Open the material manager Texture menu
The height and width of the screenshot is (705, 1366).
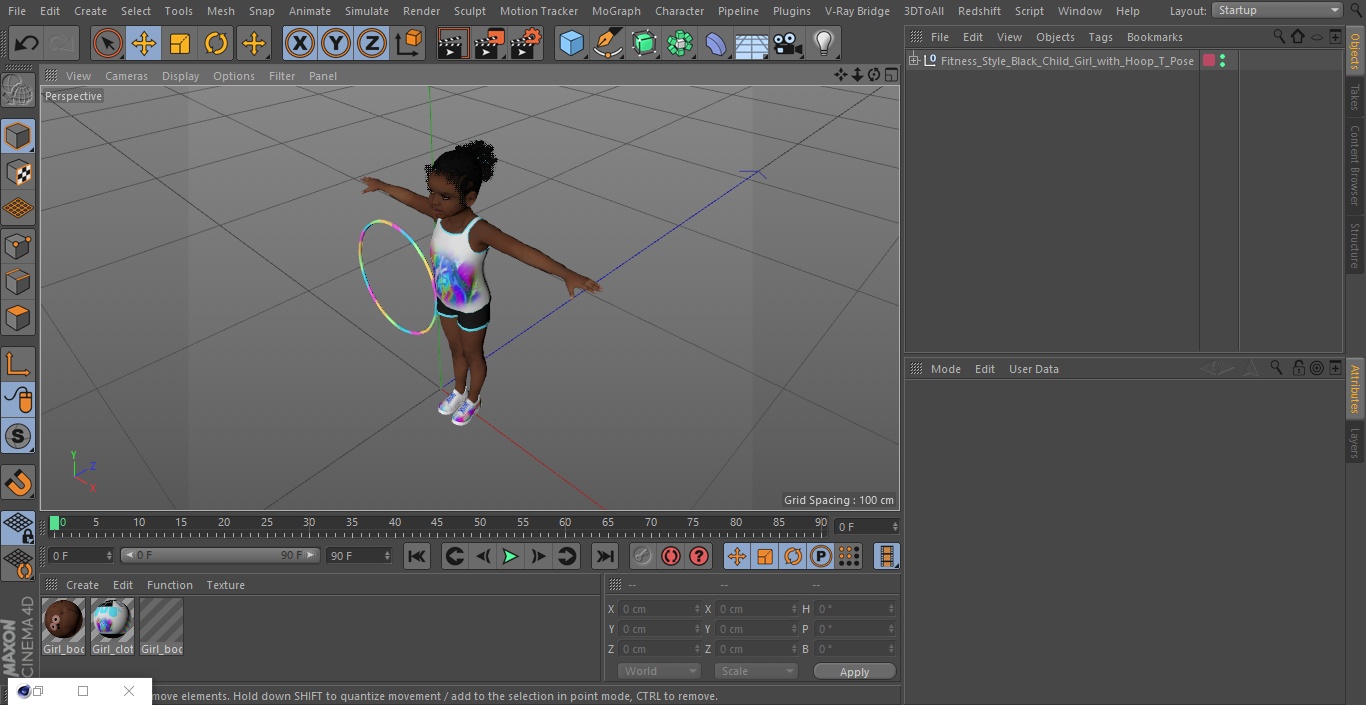point(225,585)
